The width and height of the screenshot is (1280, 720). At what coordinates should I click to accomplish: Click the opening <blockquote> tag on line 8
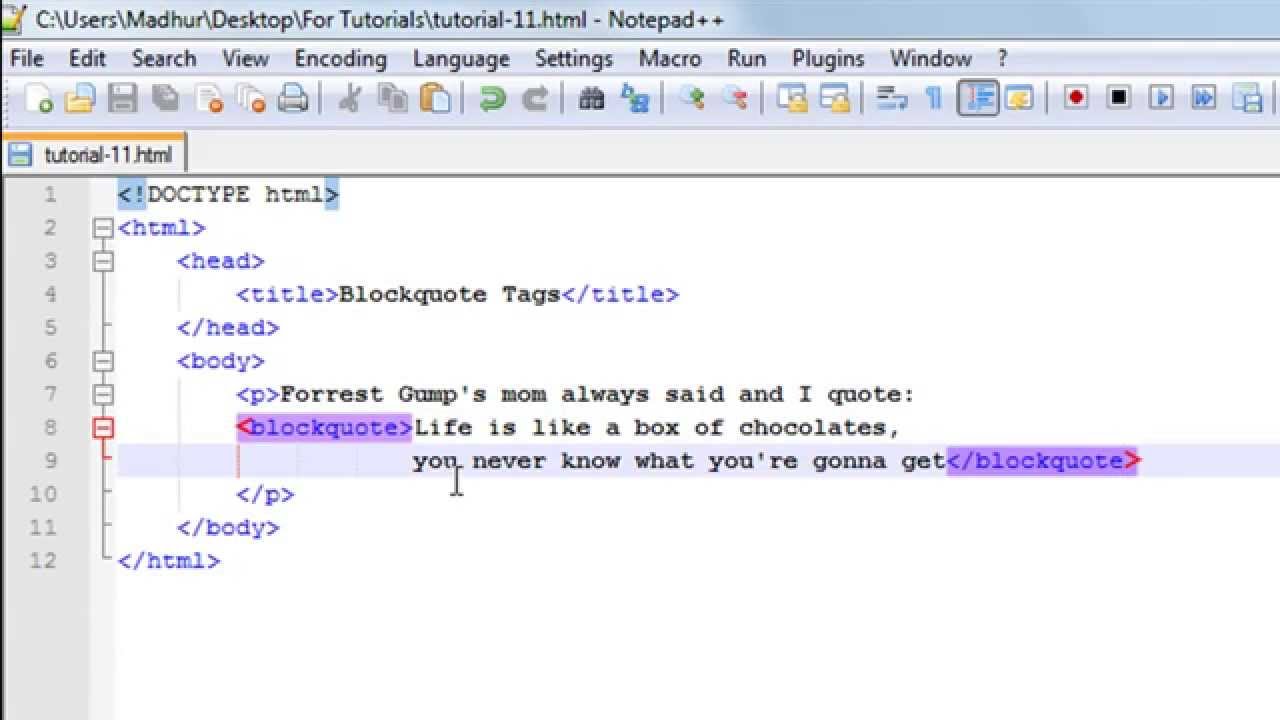(324, 428)
